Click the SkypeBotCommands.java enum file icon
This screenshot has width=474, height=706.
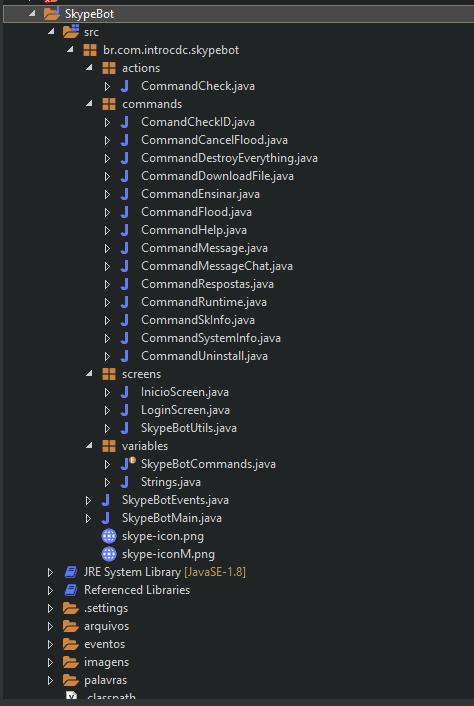127,464
